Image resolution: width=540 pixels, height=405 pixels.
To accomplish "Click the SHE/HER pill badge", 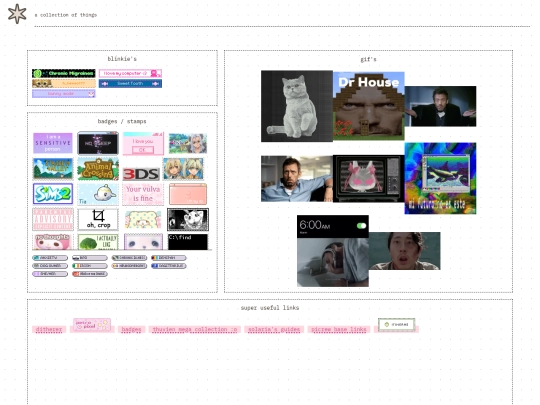I will (x=50, y=274).
